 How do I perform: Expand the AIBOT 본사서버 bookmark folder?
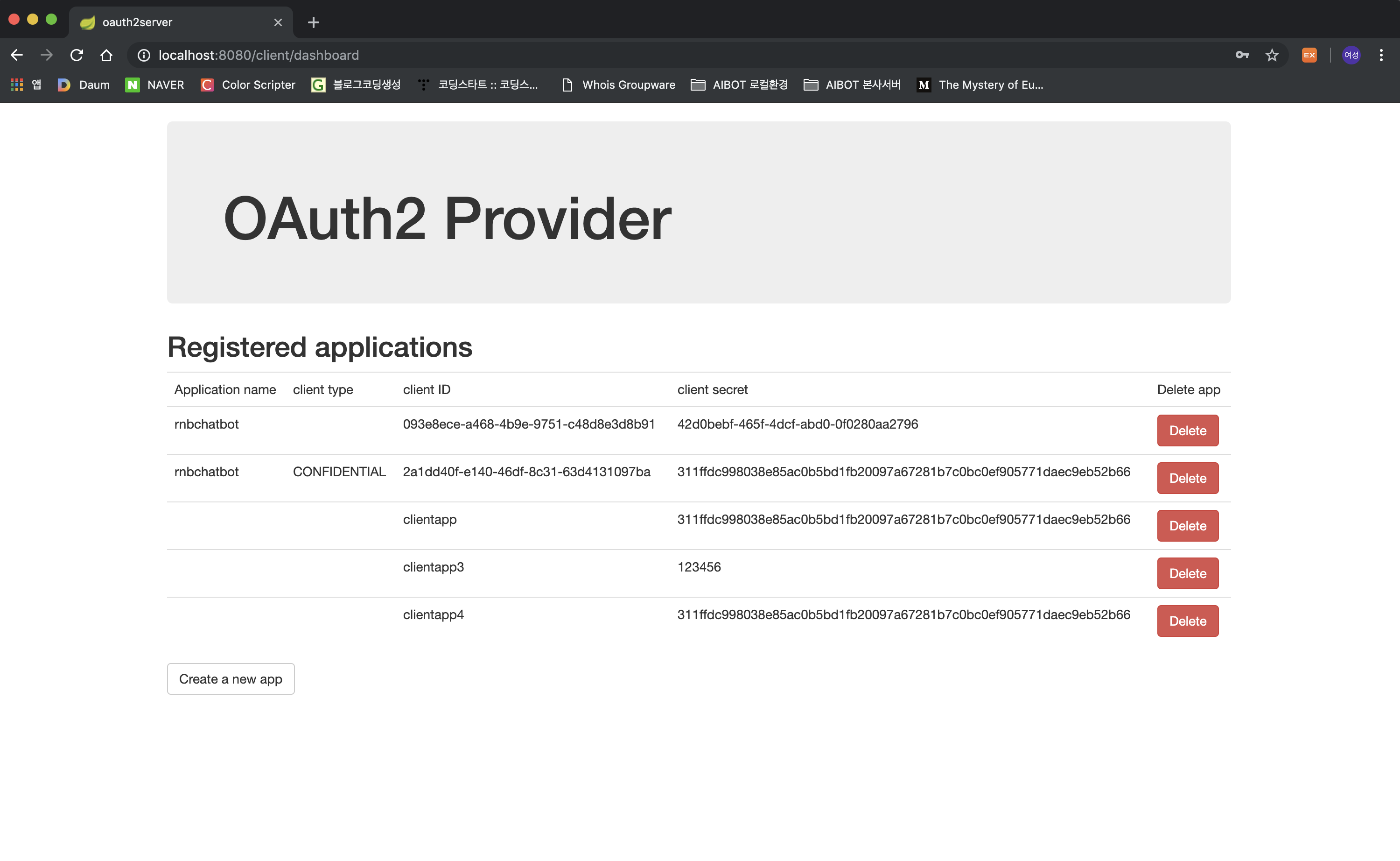tap(852, 85)
